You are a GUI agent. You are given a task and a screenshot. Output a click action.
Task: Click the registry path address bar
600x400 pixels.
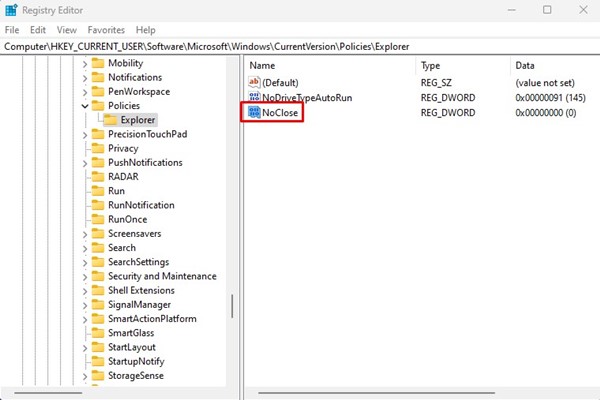point(300,46)
